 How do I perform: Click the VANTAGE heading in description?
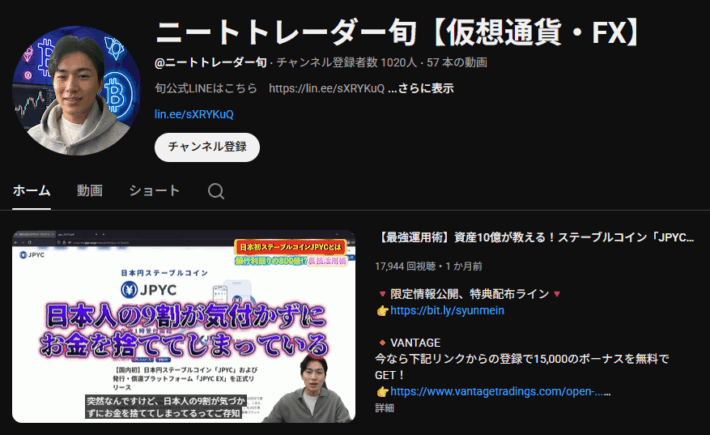[415, 343]
